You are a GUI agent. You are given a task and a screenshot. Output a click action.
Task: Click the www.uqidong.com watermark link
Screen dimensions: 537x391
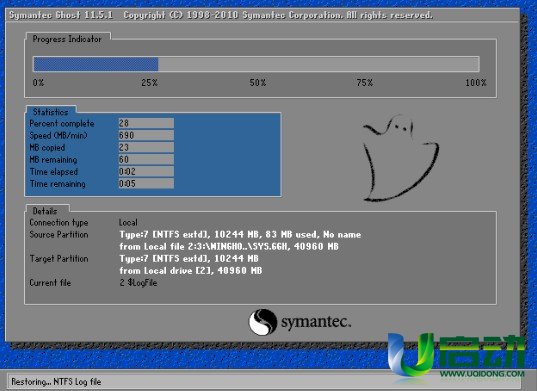(x=482, y=373)
